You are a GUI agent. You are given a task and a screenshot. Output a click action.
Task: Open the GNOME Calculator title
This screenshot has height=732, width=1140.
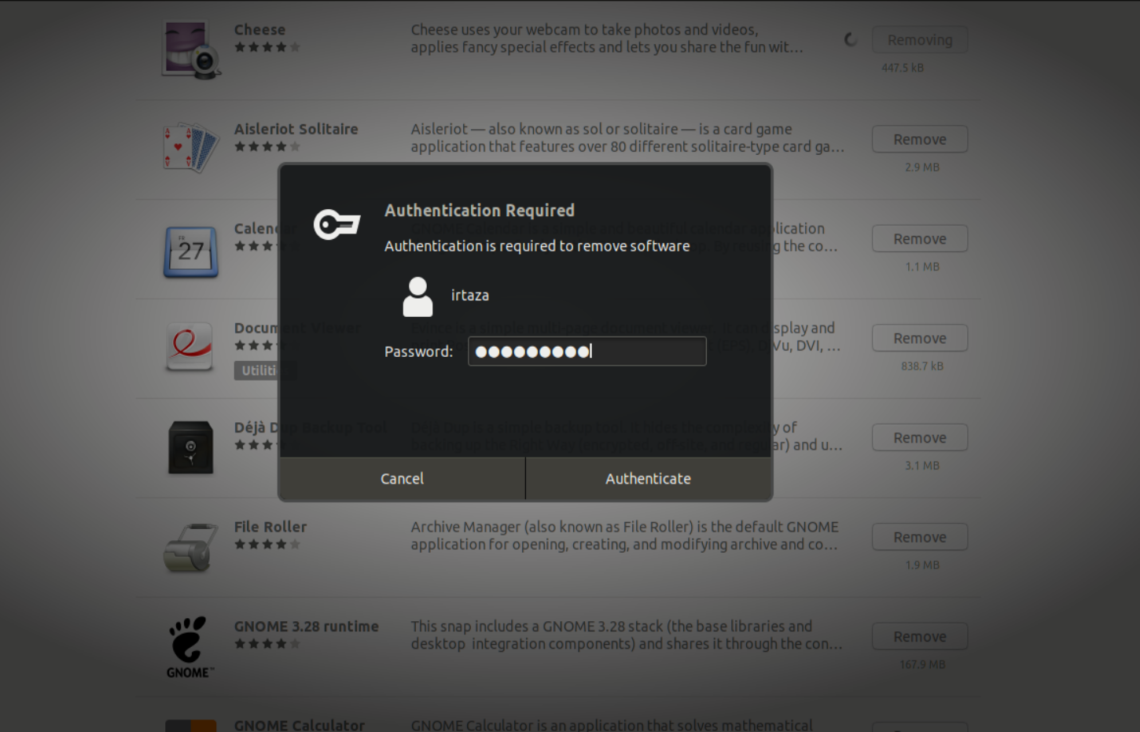299,725
